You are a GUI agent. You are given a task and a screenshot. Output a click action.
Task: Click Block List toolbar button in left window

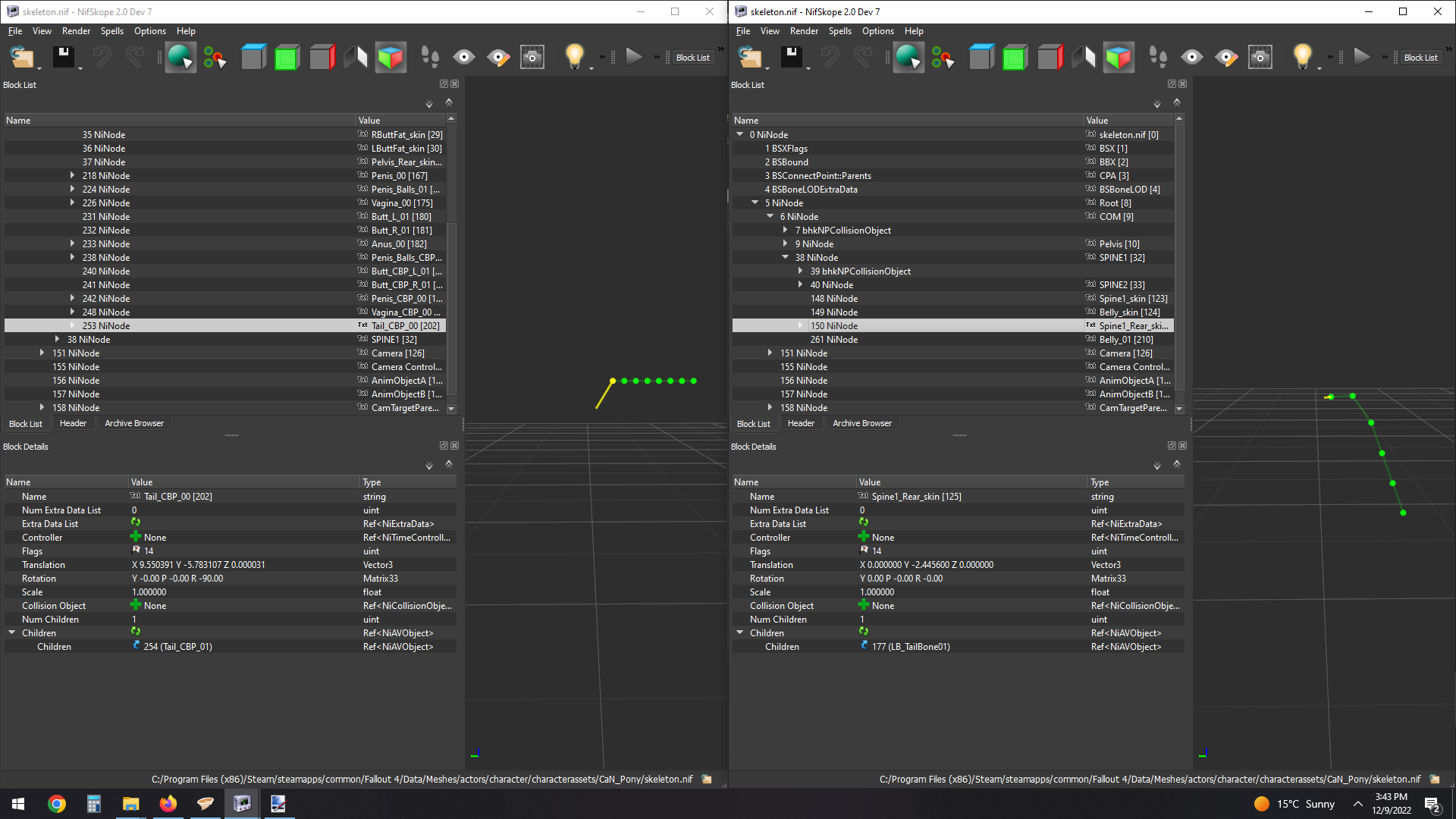click(x=692, y=58)
